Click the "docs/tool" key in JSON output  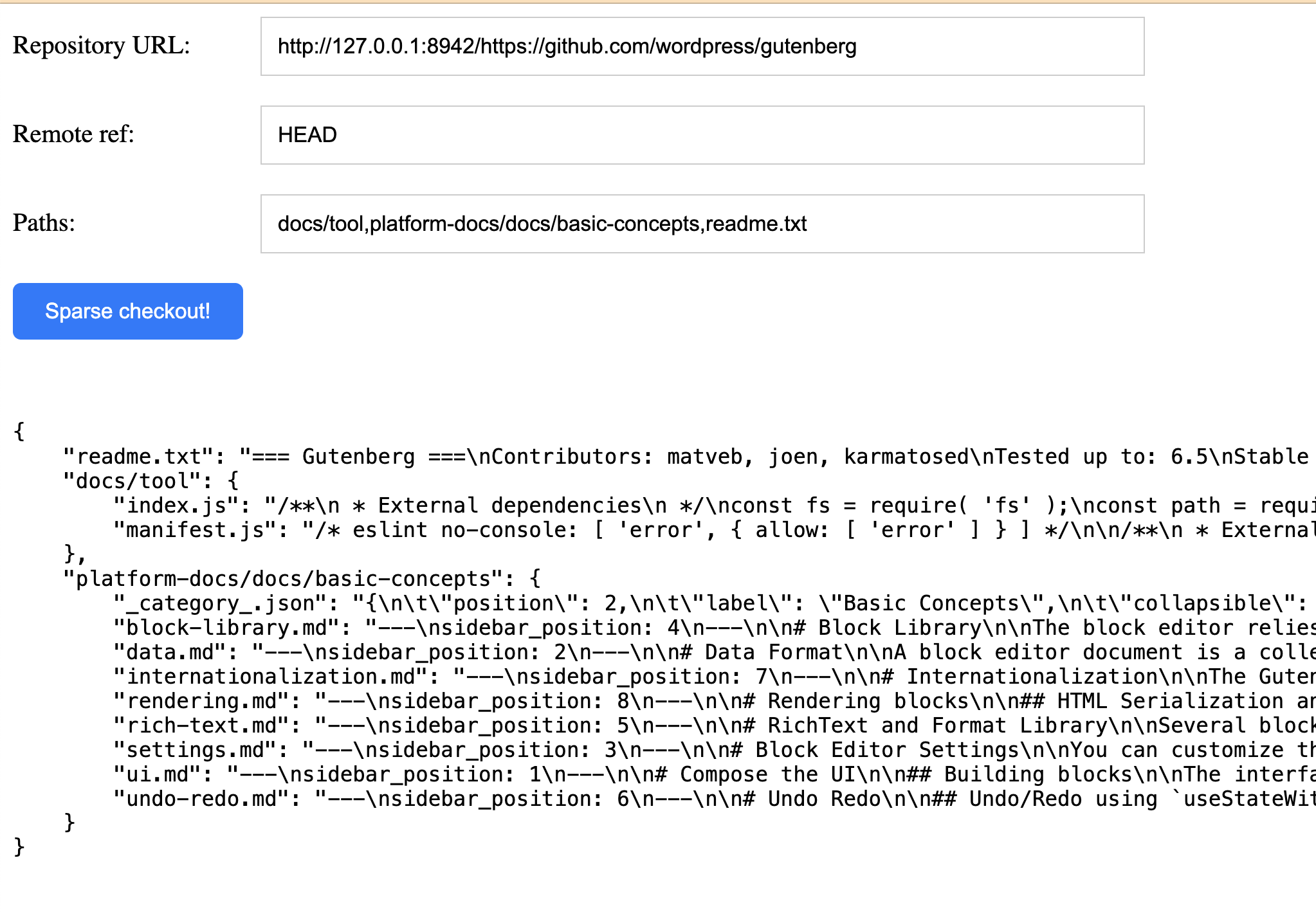tap(138, 481)
